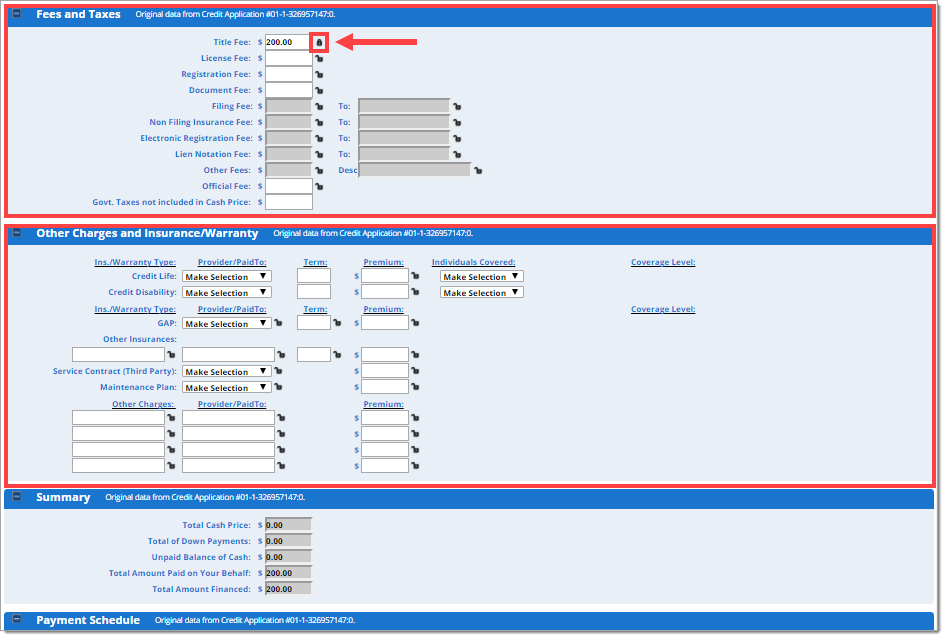Collapse Other Charges and Insurance/Warranty section
This screenshot has height=638, width=945.
16,233
